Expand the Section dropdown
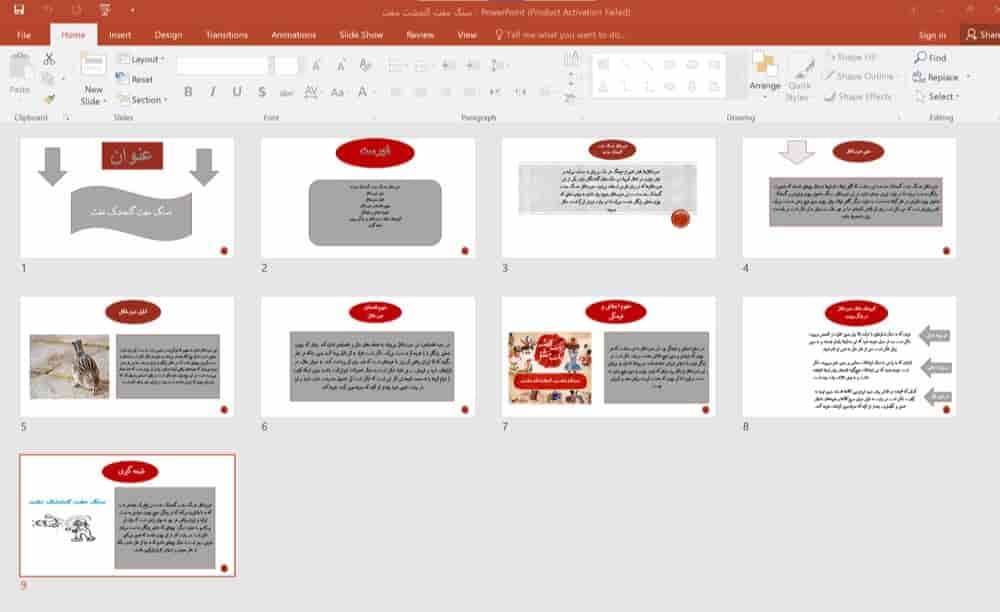 pyautogui.click(x=143, y=99)
